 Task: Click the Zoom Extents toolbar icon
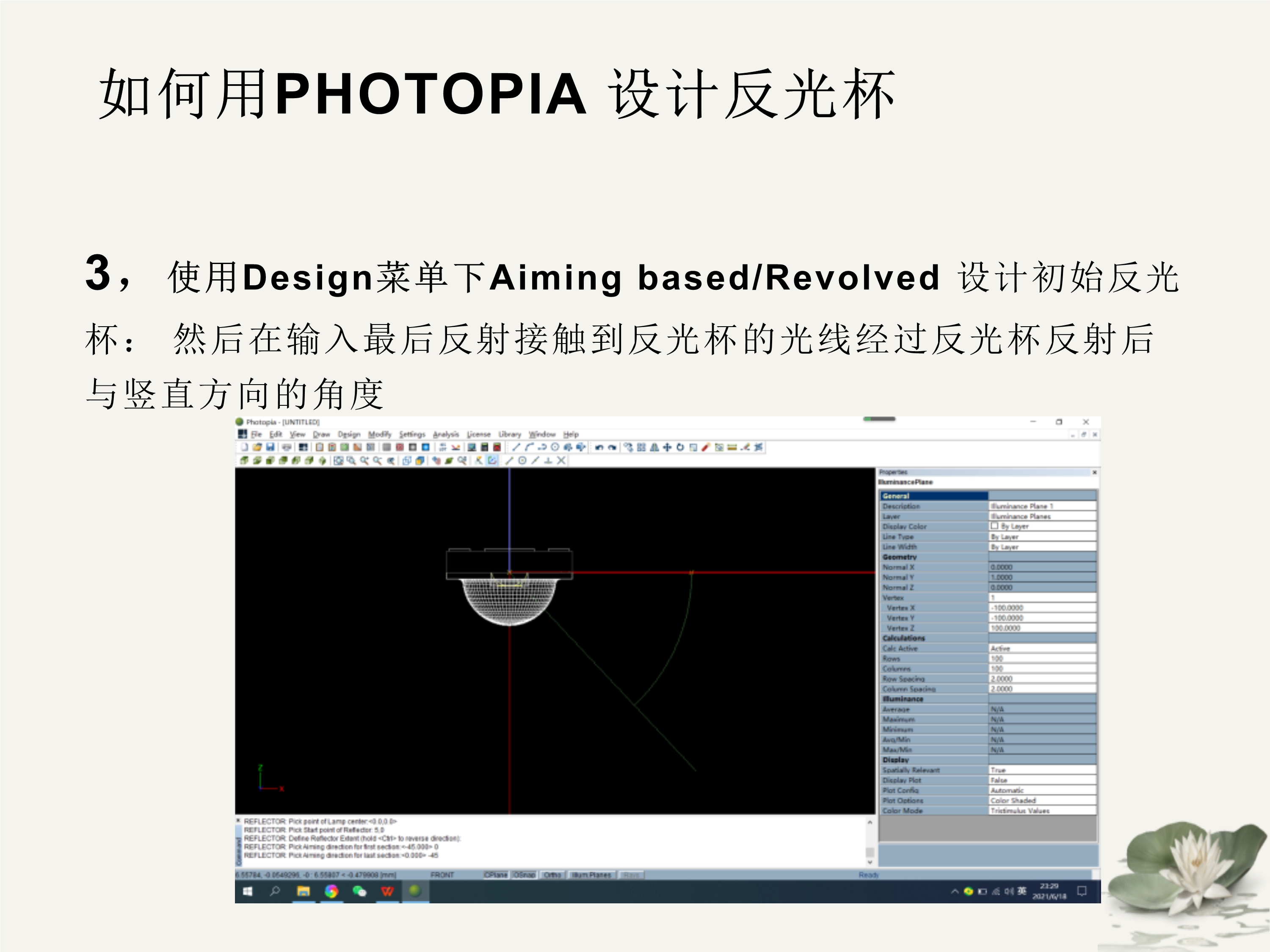point(338,460)
